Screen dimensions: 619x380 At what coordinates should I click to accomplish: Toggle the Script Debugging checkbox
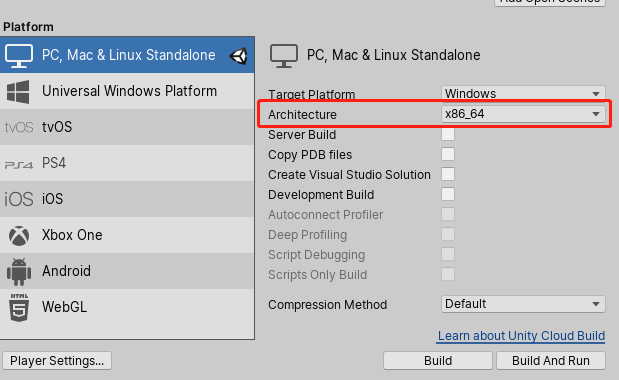[448, 254]
